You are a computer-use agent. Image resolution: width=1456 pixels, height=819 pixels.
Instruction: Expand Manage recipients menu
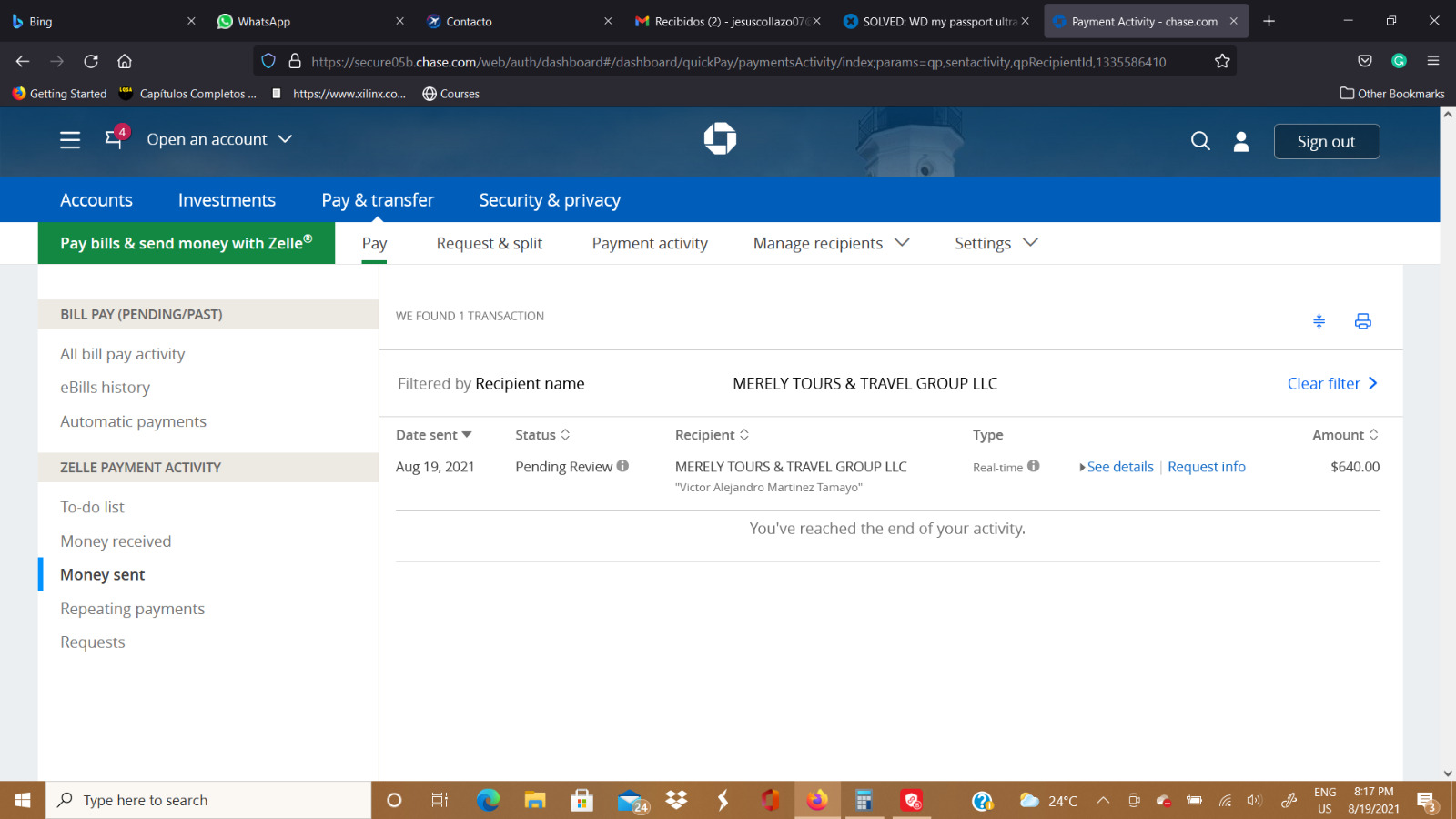[x=831, y=243]
